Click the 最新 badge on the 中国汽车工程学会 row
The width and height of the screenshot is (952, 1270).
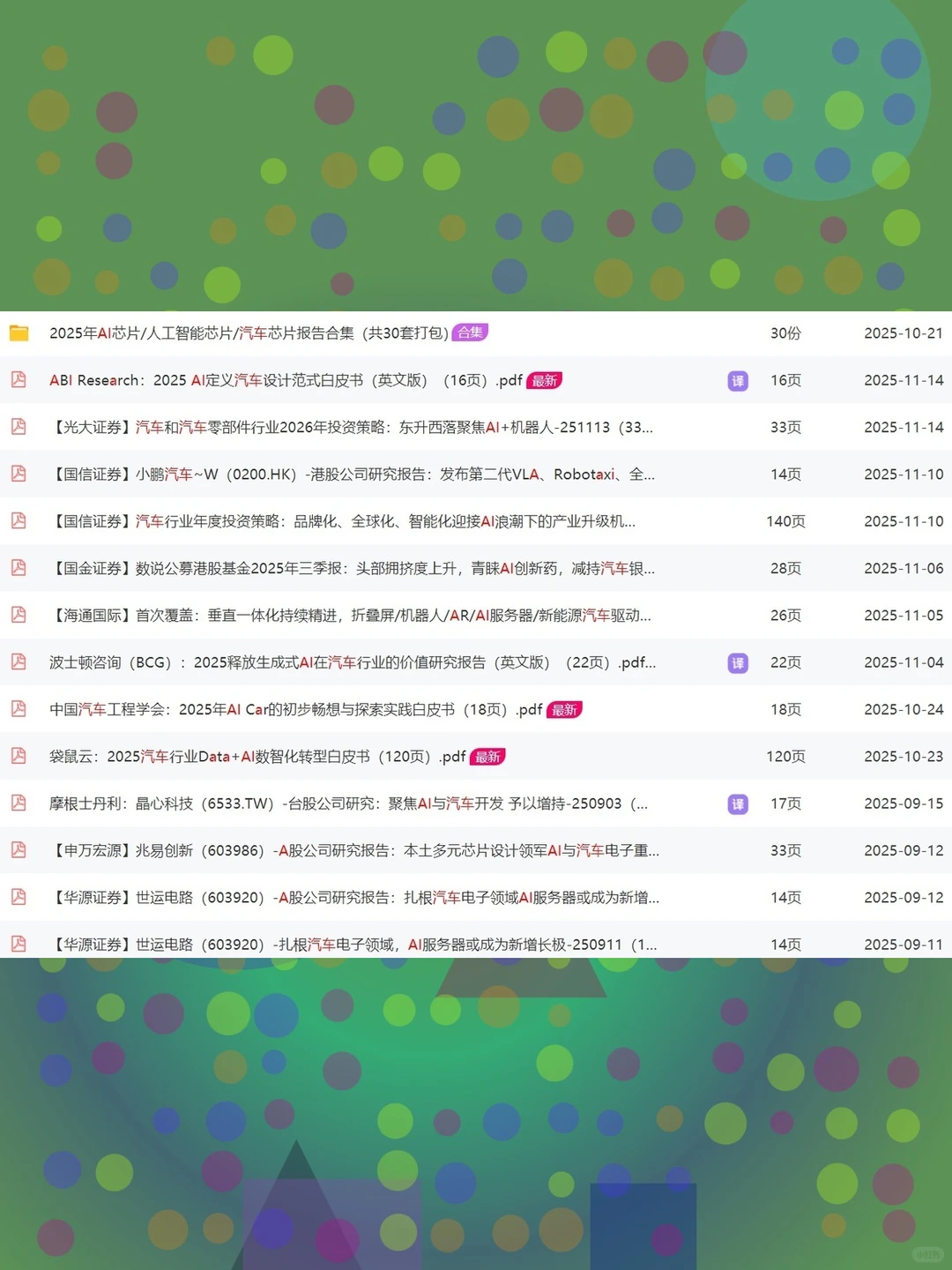coord(564,709)
